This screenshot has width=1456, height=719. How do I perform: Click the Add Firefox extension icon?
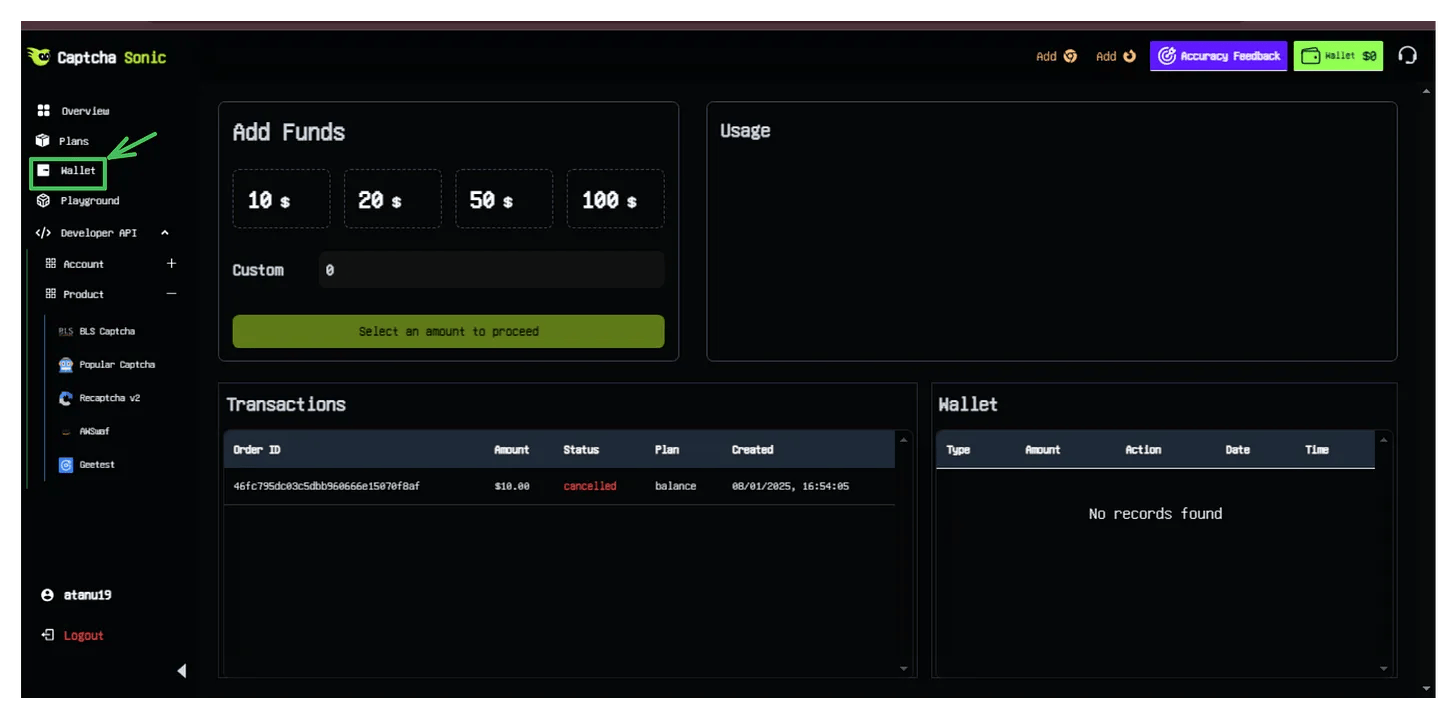coord(1129,56)
